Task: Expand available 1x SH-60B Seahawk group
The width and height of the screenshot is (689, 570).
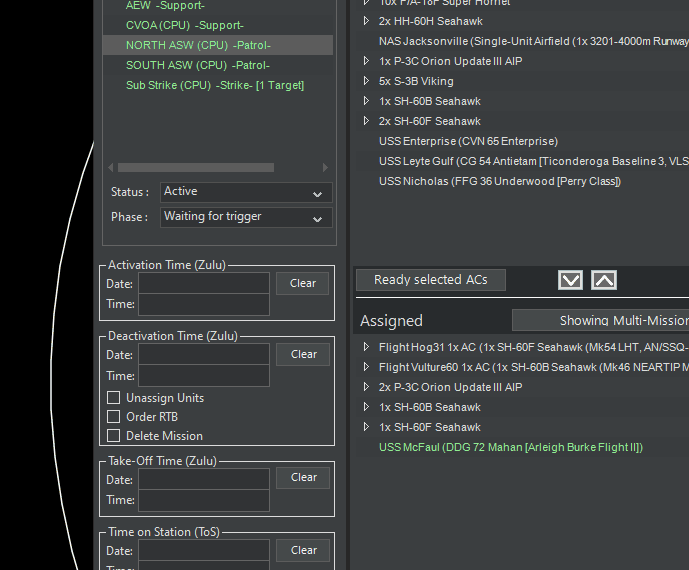Action: pos(366,101)
